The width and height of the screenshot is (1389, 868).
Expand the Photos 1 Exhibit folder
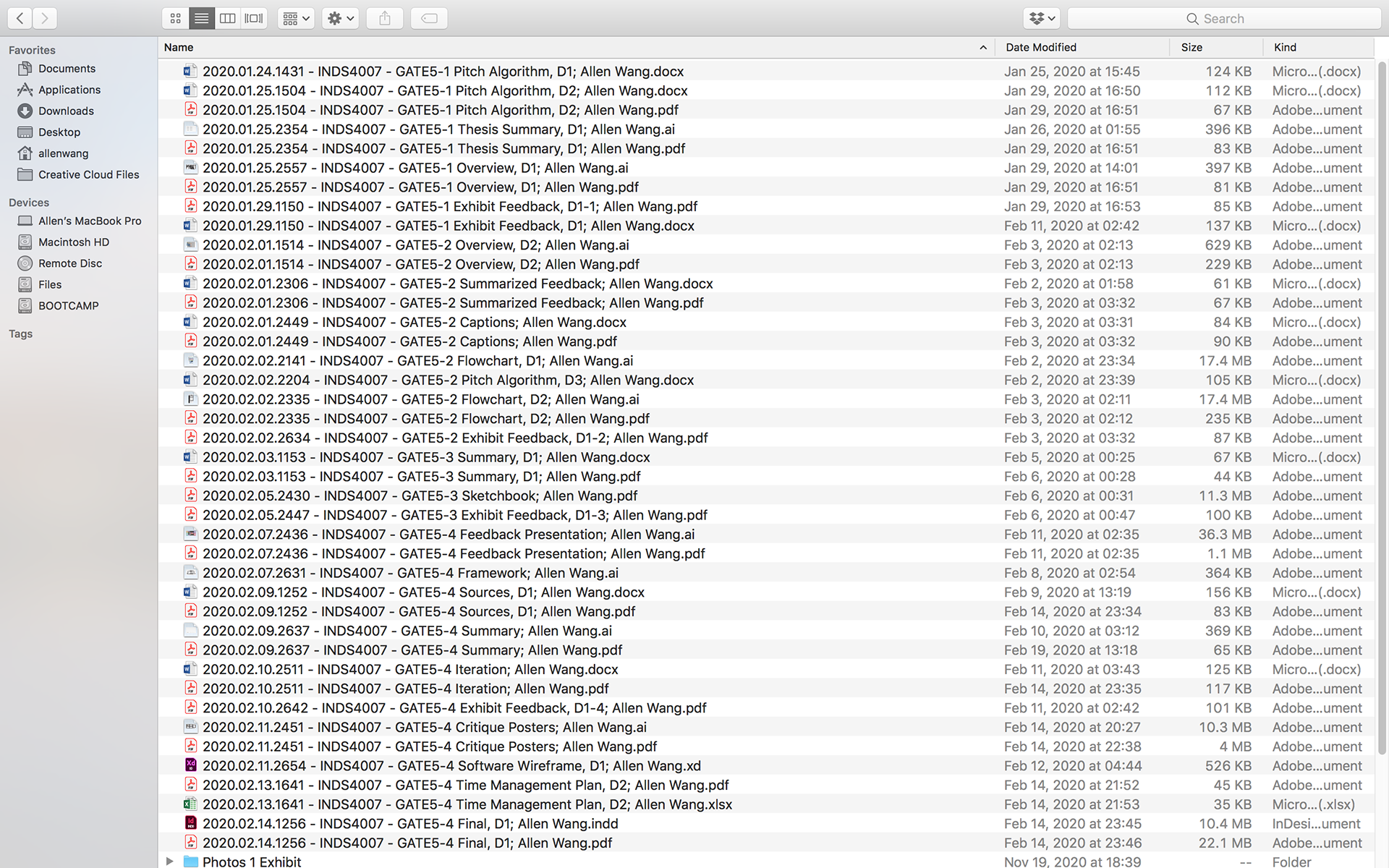(x=169, y=861)
